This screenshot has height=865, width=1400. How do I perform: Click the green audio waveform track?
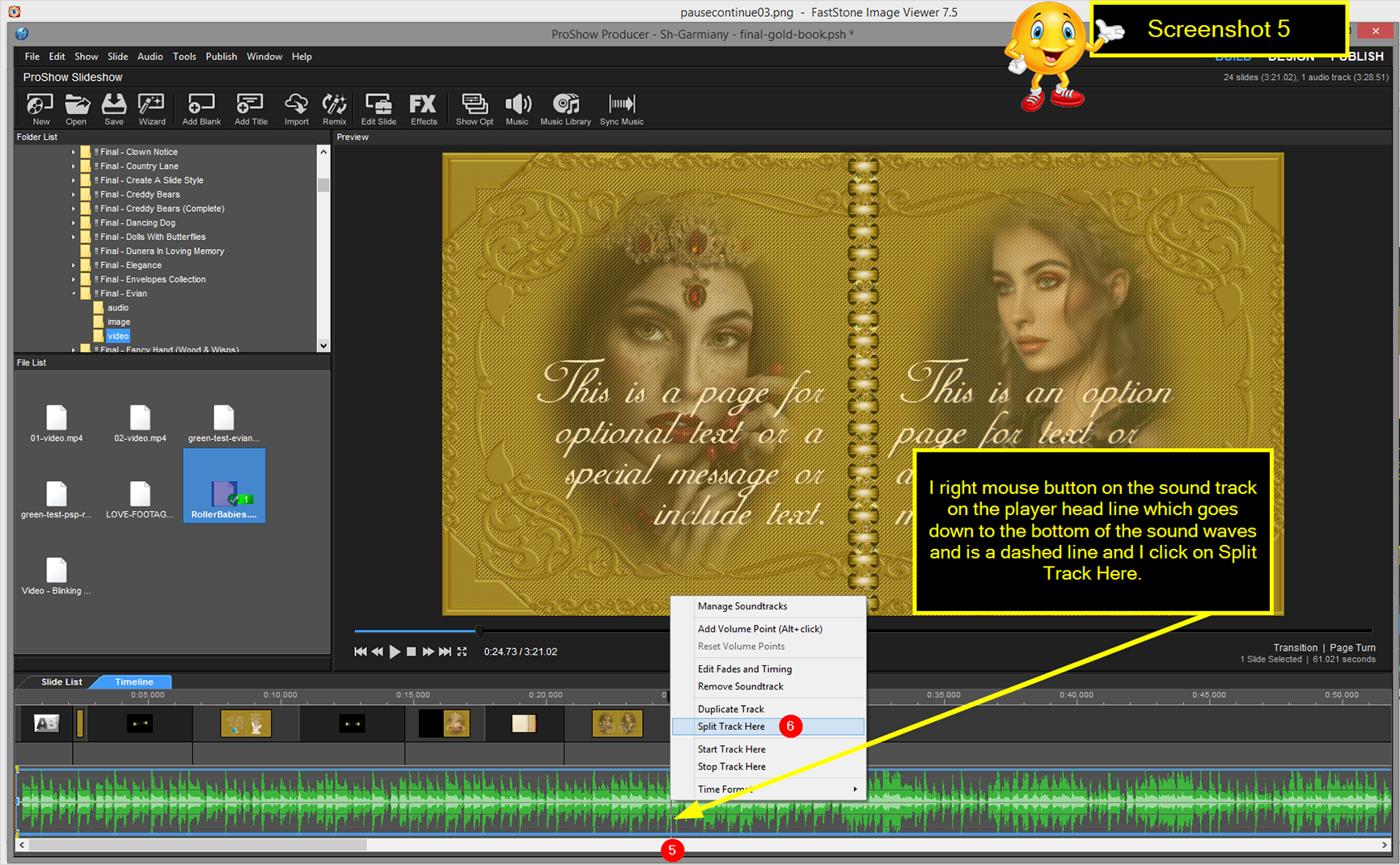(704, 802)
